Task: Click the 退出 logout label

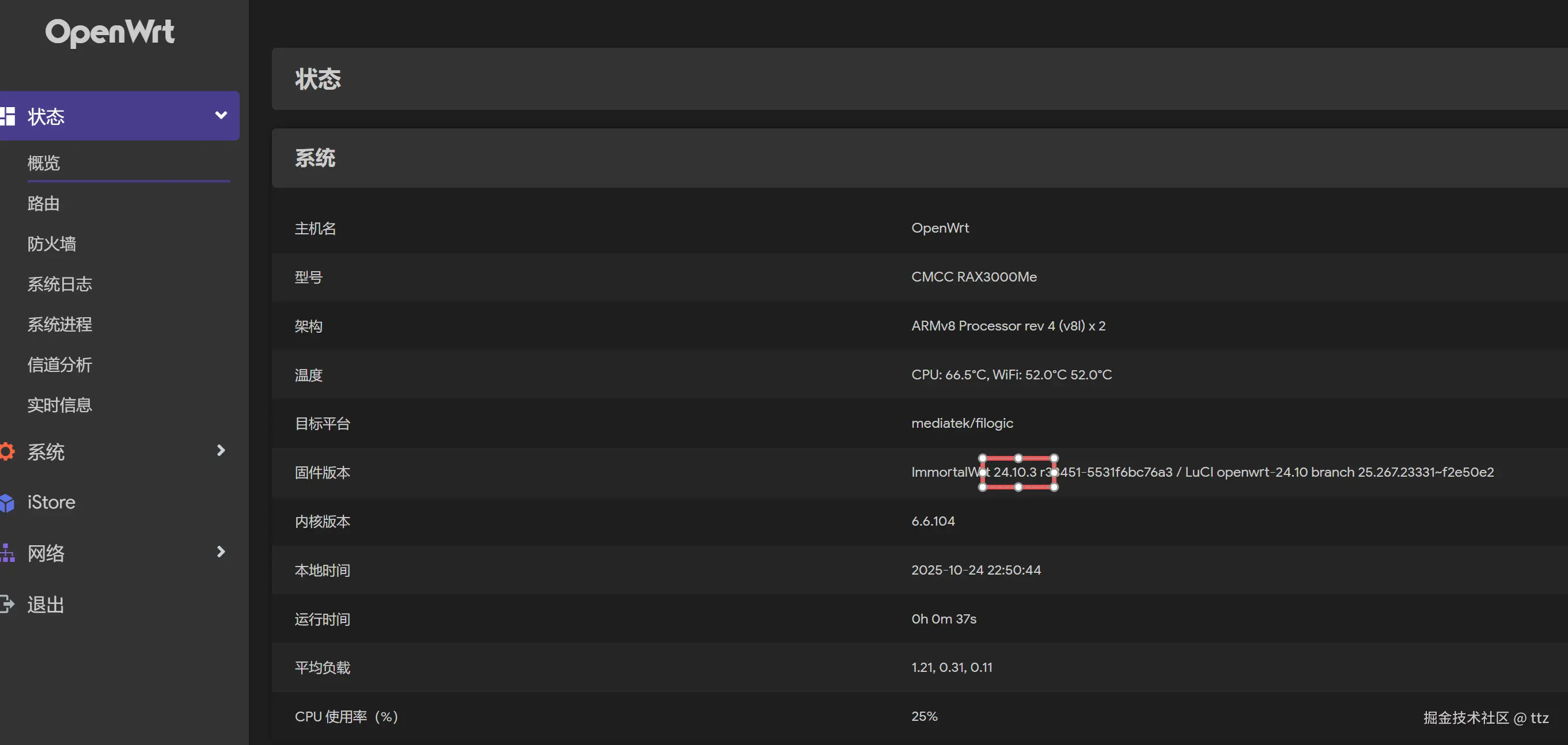Action: pyautogui.click(x=46, y=605)
